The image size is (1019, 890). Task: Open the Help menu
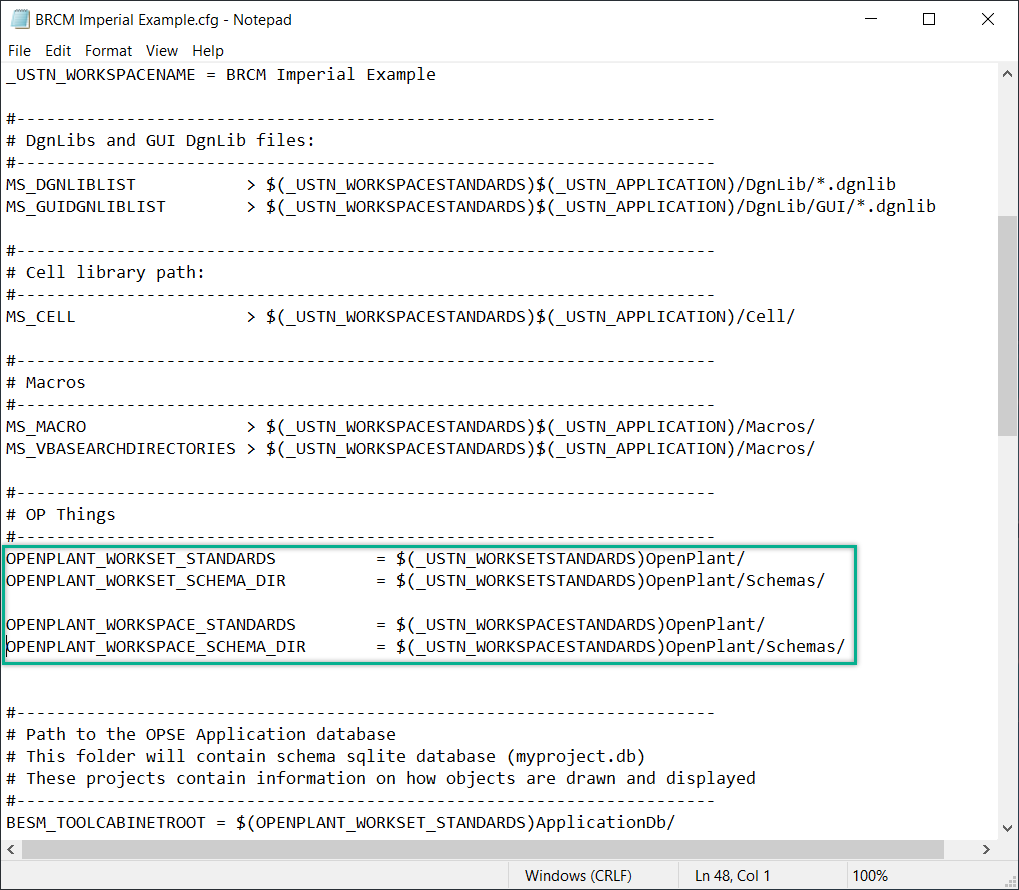pyautogui.click(x=207, y=51)
